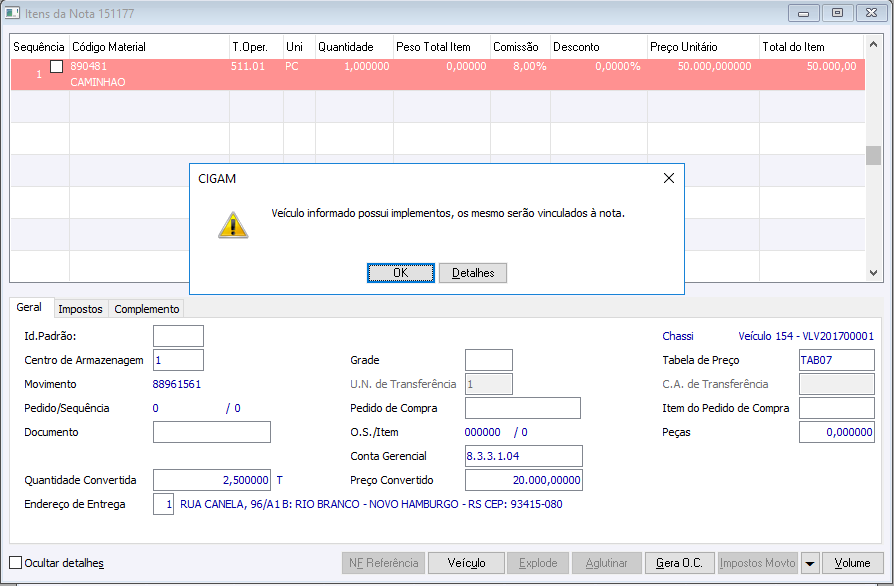894x586 pixels.
Task: Click the Quantidade Convertida field
Action: point(212,480)
